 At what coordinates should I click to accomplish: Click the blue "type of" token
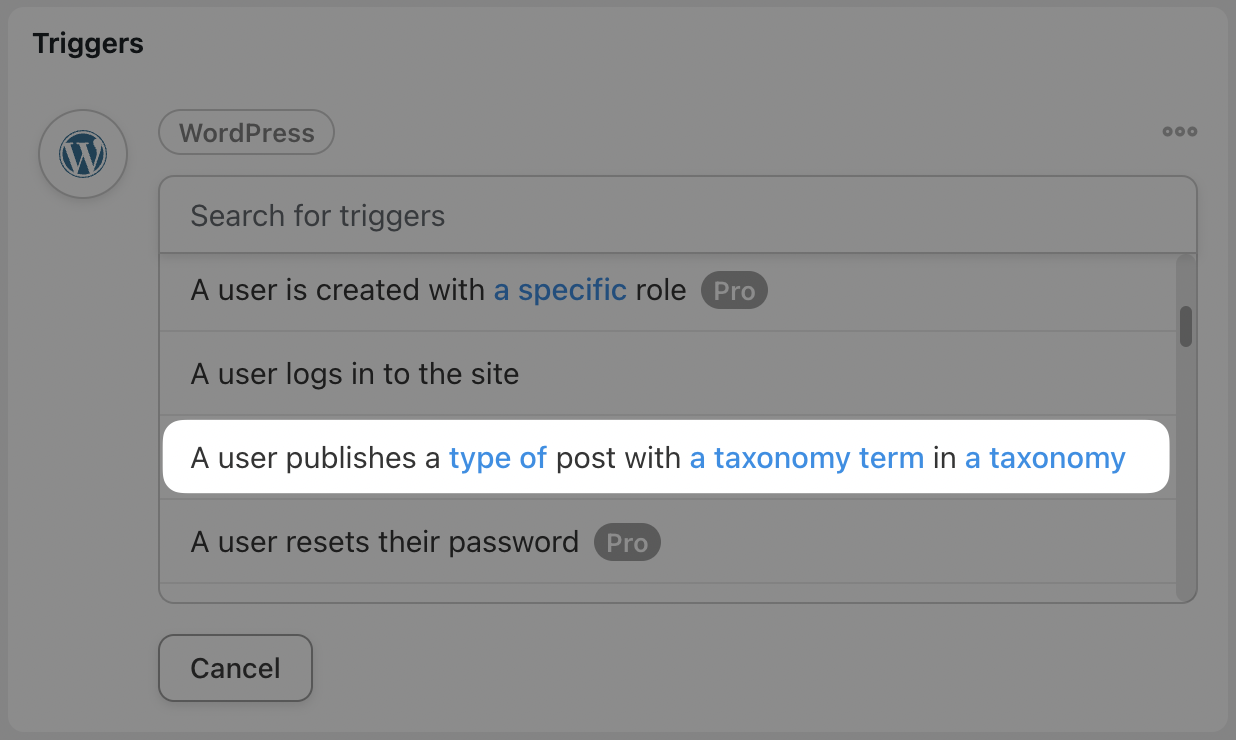pyautogui.click(x=498, y=458)
